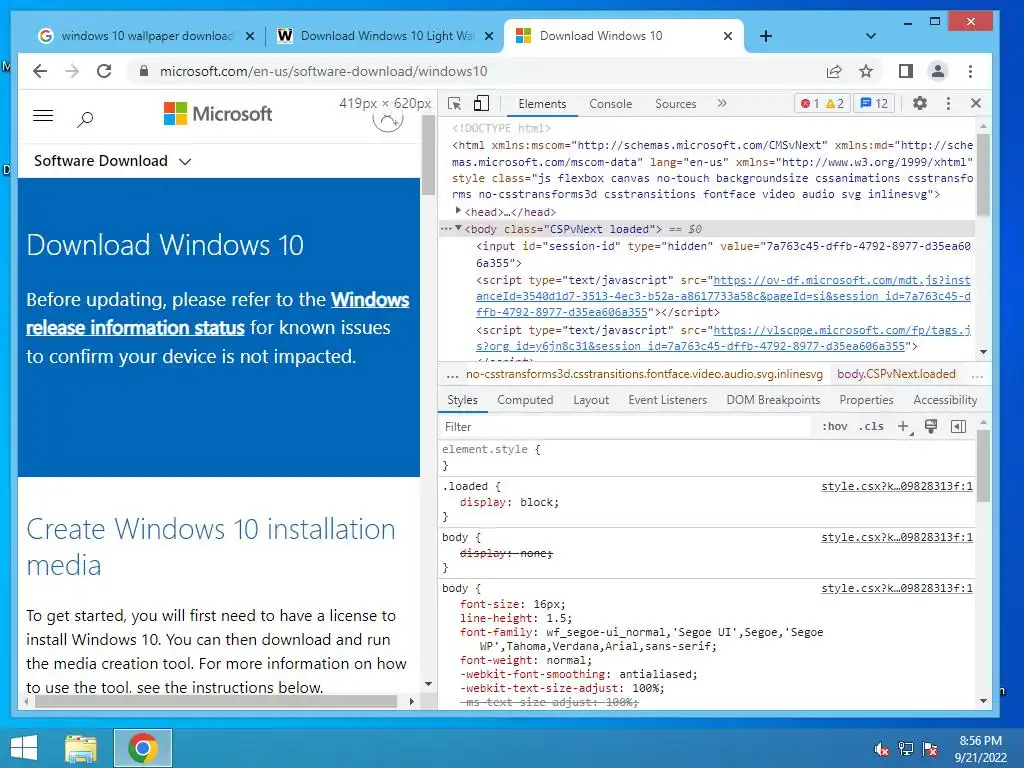Image resolution: width=1024 pixels, height=768 pixels.
Task: Open File Explorer from taskbar
Action: click(x=81, y=748)
